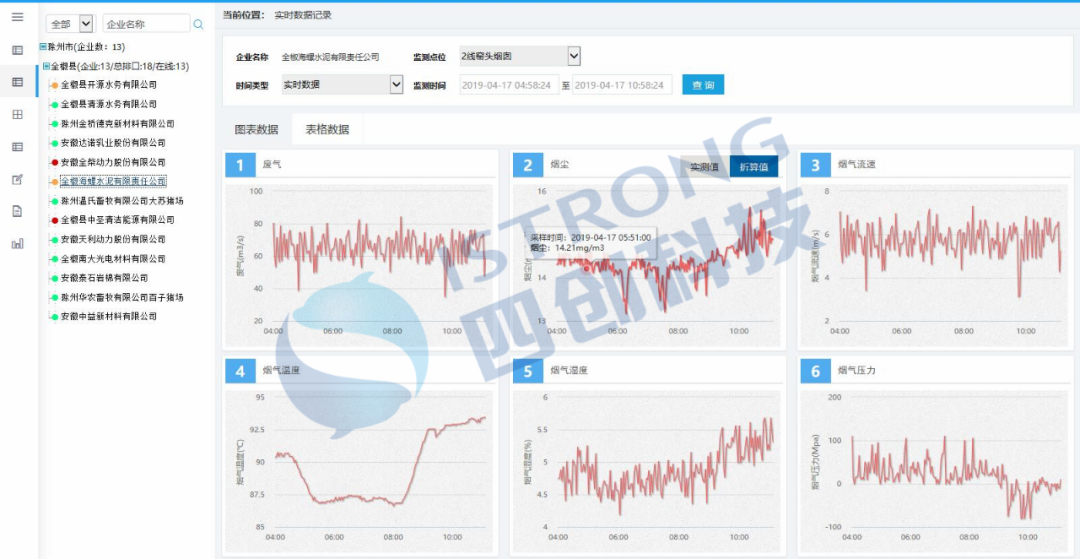Image resolution: width=1080 pixels, height=559 pixels.
Task: Select 全椒县中圣清洁能源有限公司 in the tree
Action: tap(117, 220)
